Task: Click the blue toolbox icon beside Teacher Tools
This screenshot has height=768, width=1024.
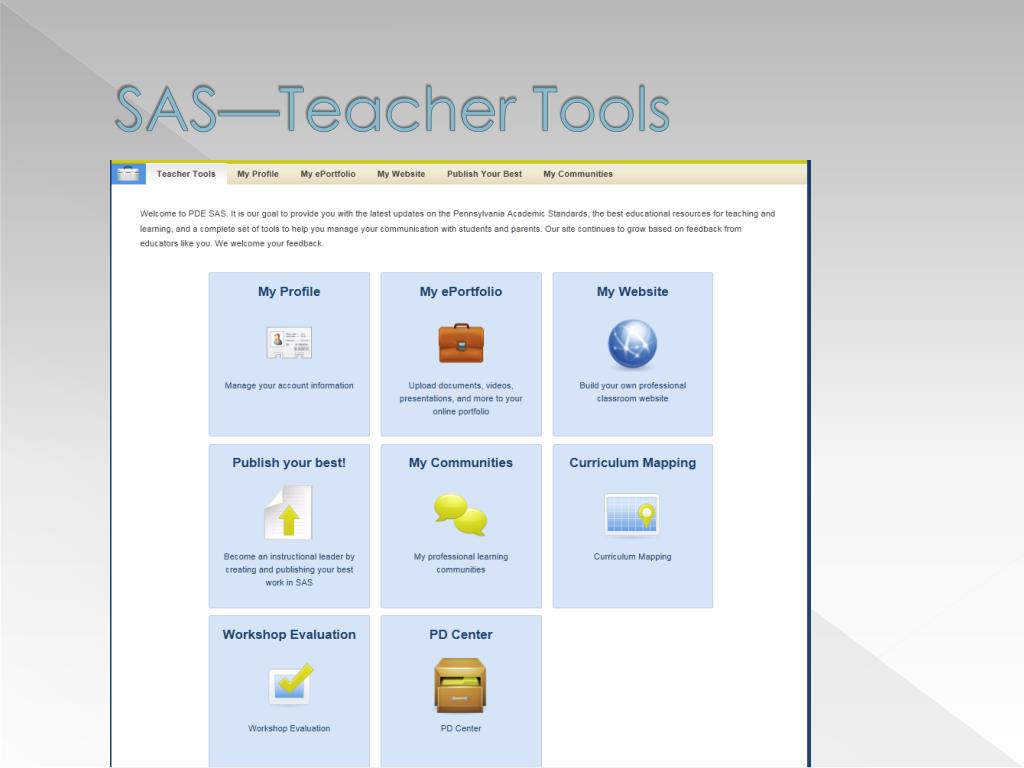Action: [129, 174]
